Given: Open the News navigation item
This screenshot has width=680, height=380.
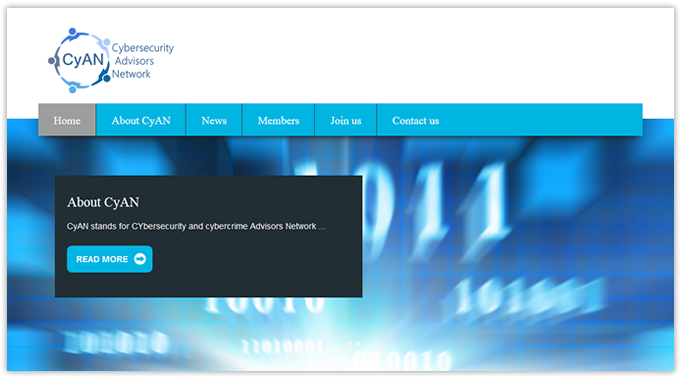Looking at the screenshot, I should click(214, 120).
